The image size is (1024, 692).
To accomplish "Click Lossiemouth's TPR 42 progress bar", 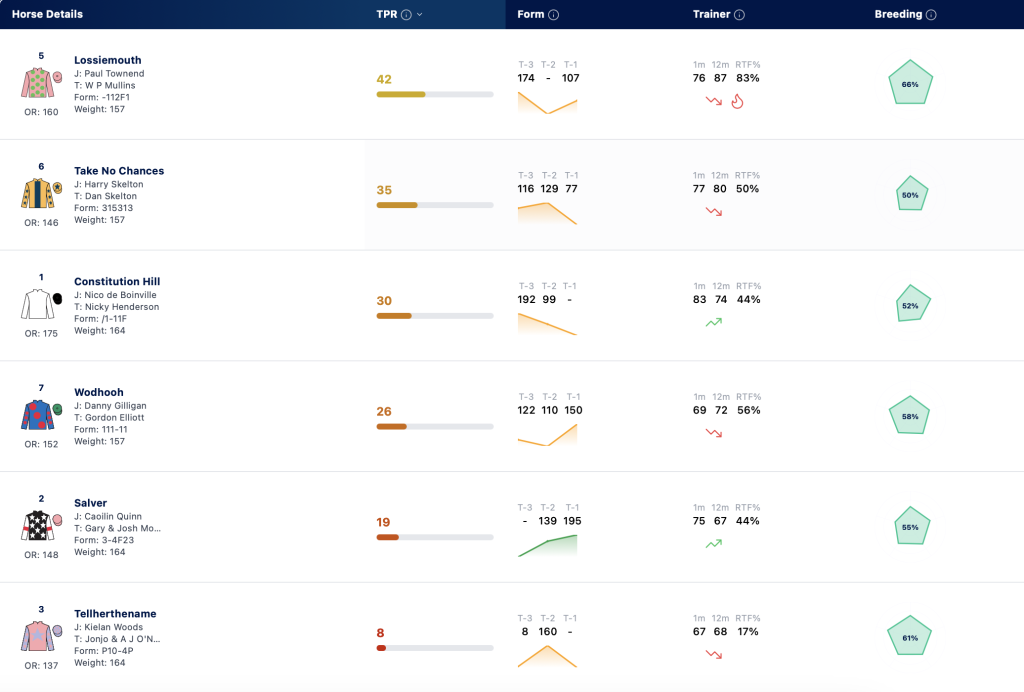I will (435, 95).
